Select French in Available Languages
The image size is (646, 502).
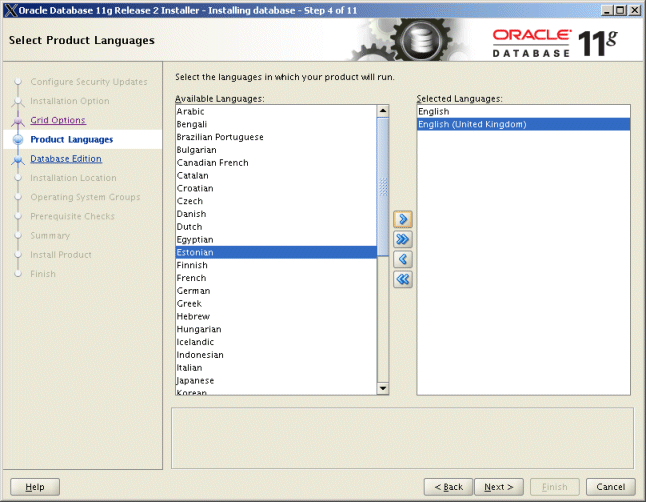coord(276,278)
